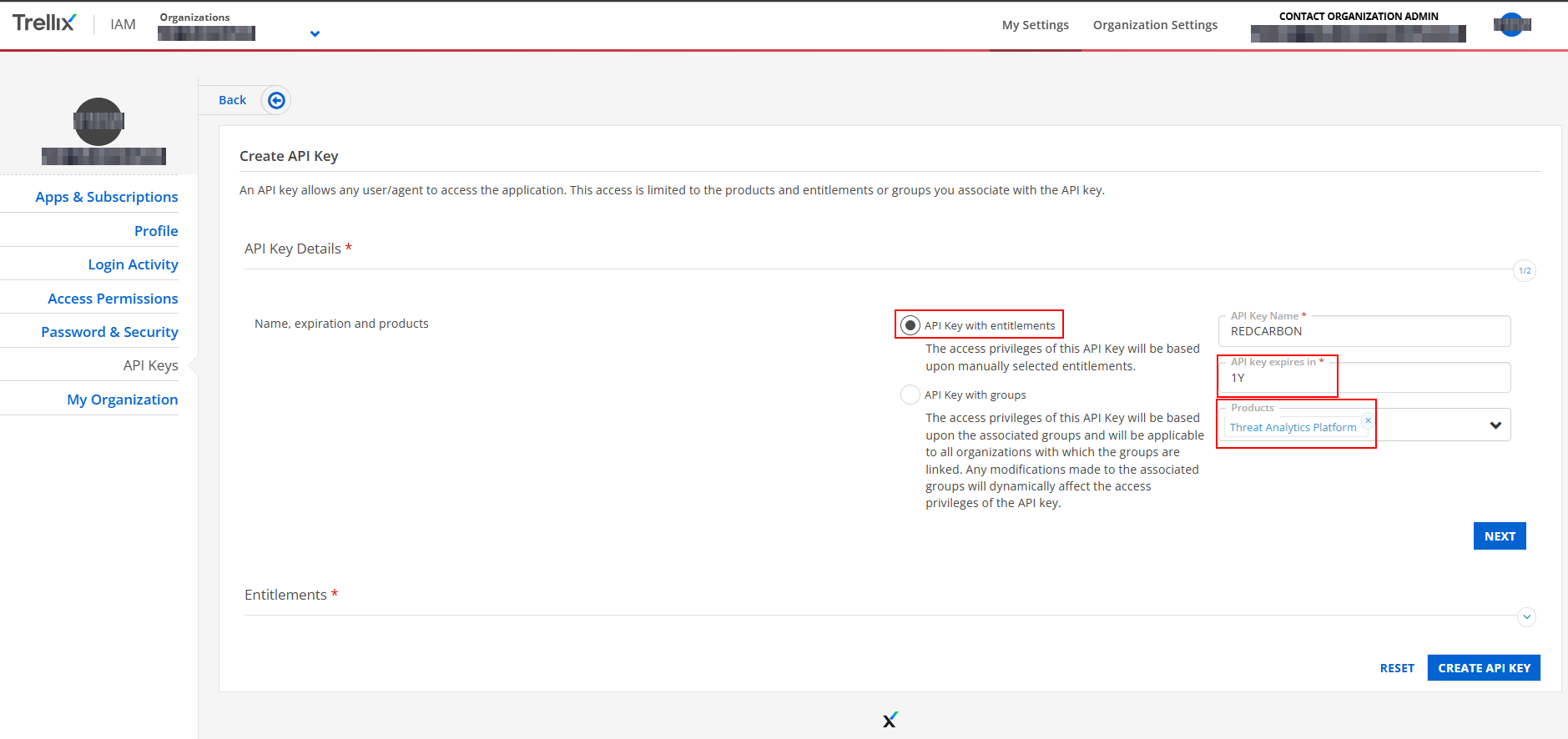Image resolution: width=1568 pixels, height=739 pixels.
Task: Open Organization Settings tab
Action: [1155, 25]
